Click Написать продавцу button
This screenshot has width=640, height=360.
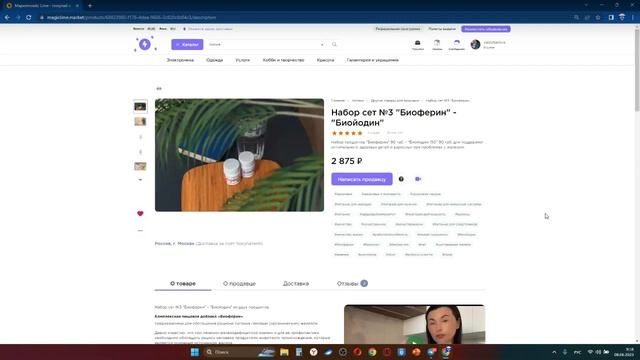coord(362,179)
